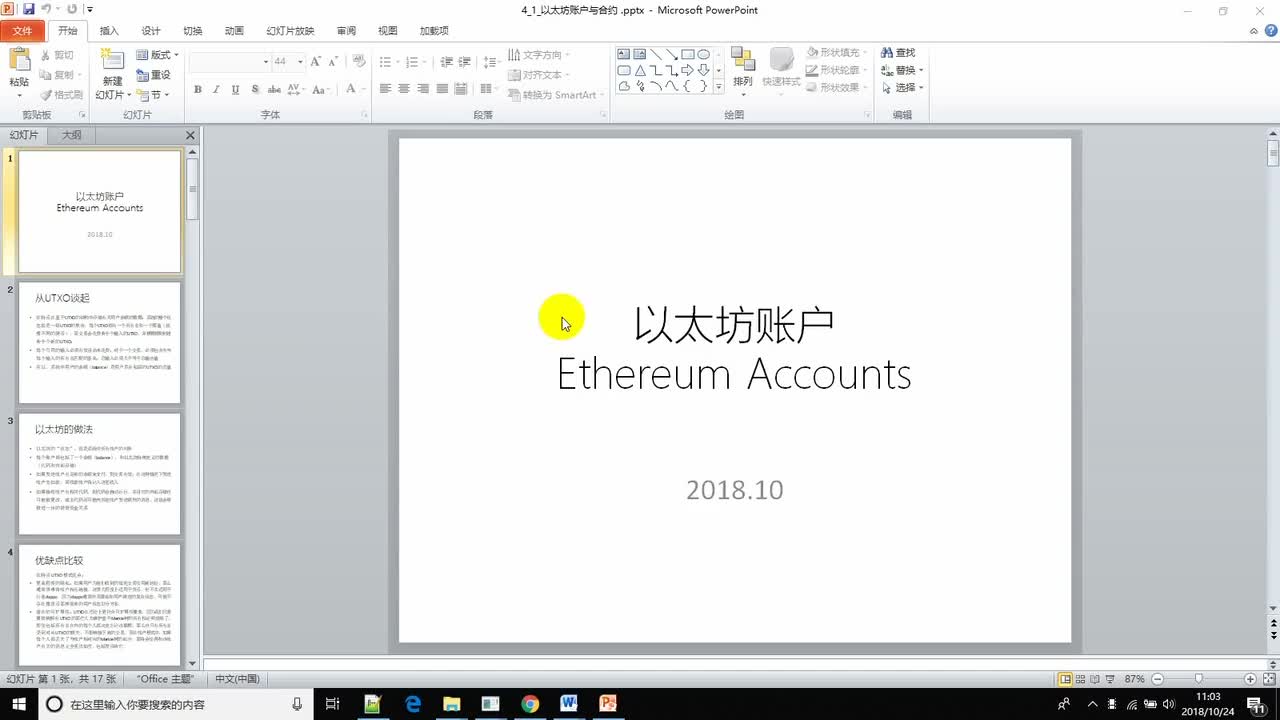1280x720 pixels.
Task: Click language indicator 中文(中国)
Action: [x=237, y=679]
